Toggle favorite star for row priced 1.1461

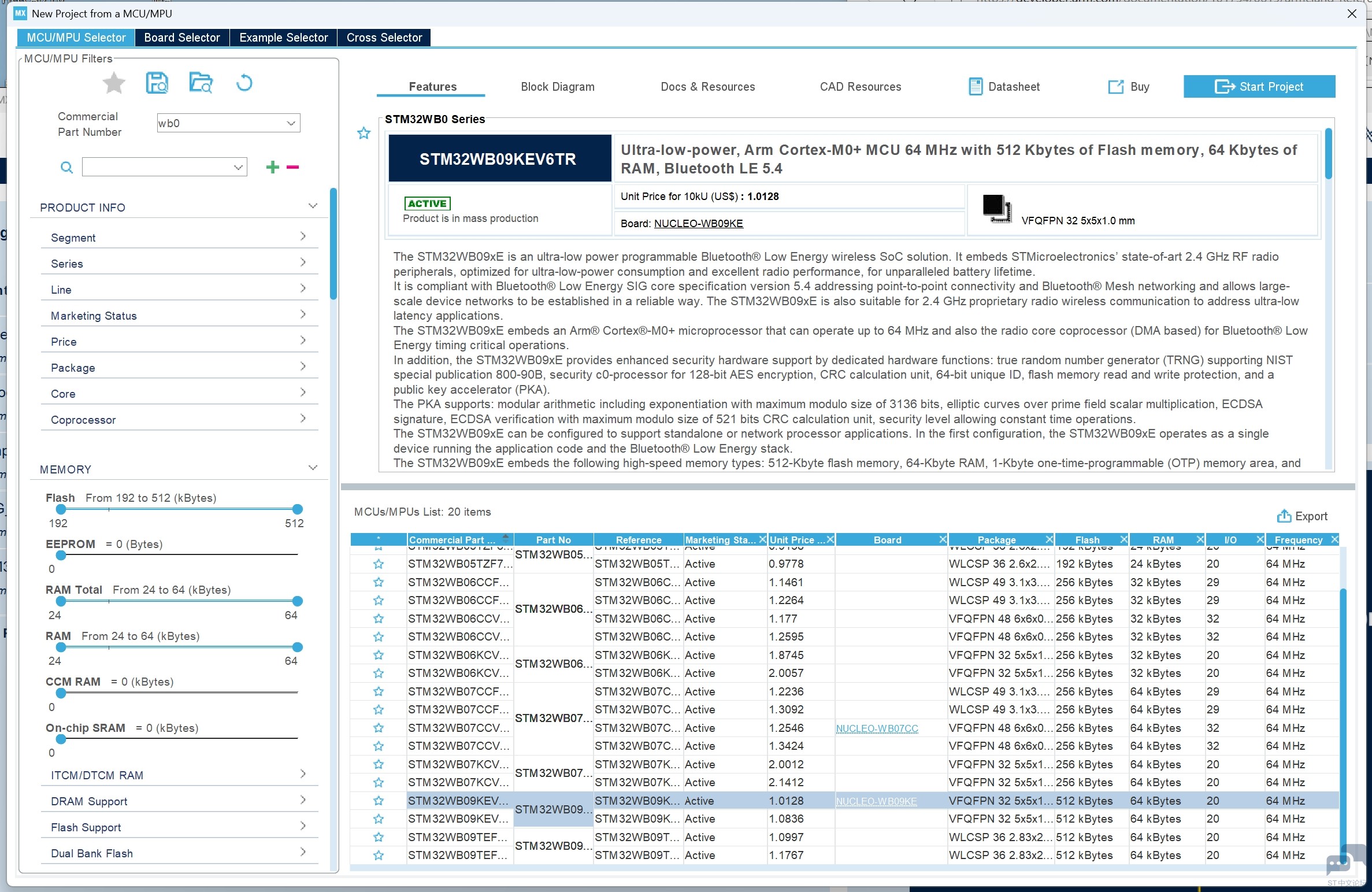379,582
